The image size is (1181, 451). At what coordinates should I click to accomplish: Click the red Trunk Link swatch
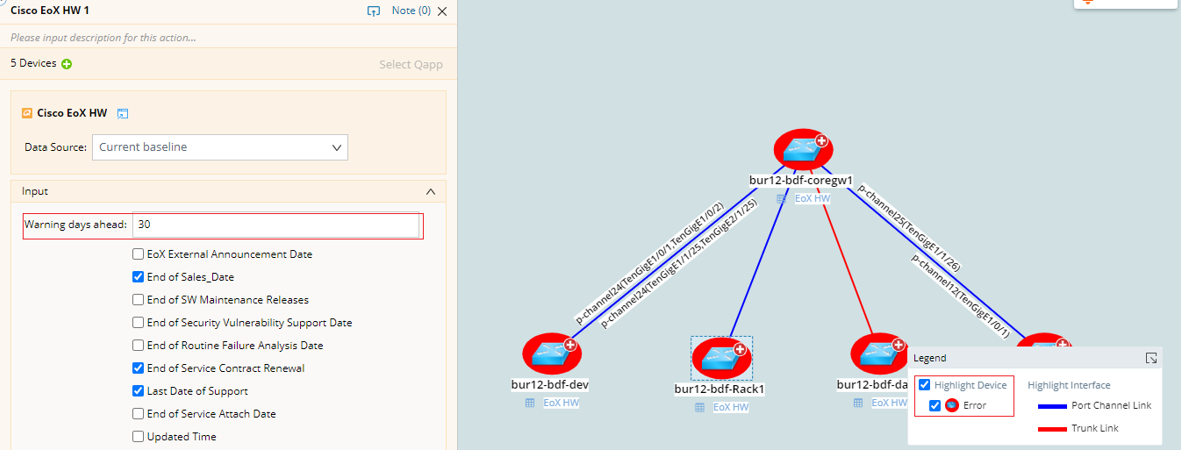pyautogui.click(x=1051, y=429)
